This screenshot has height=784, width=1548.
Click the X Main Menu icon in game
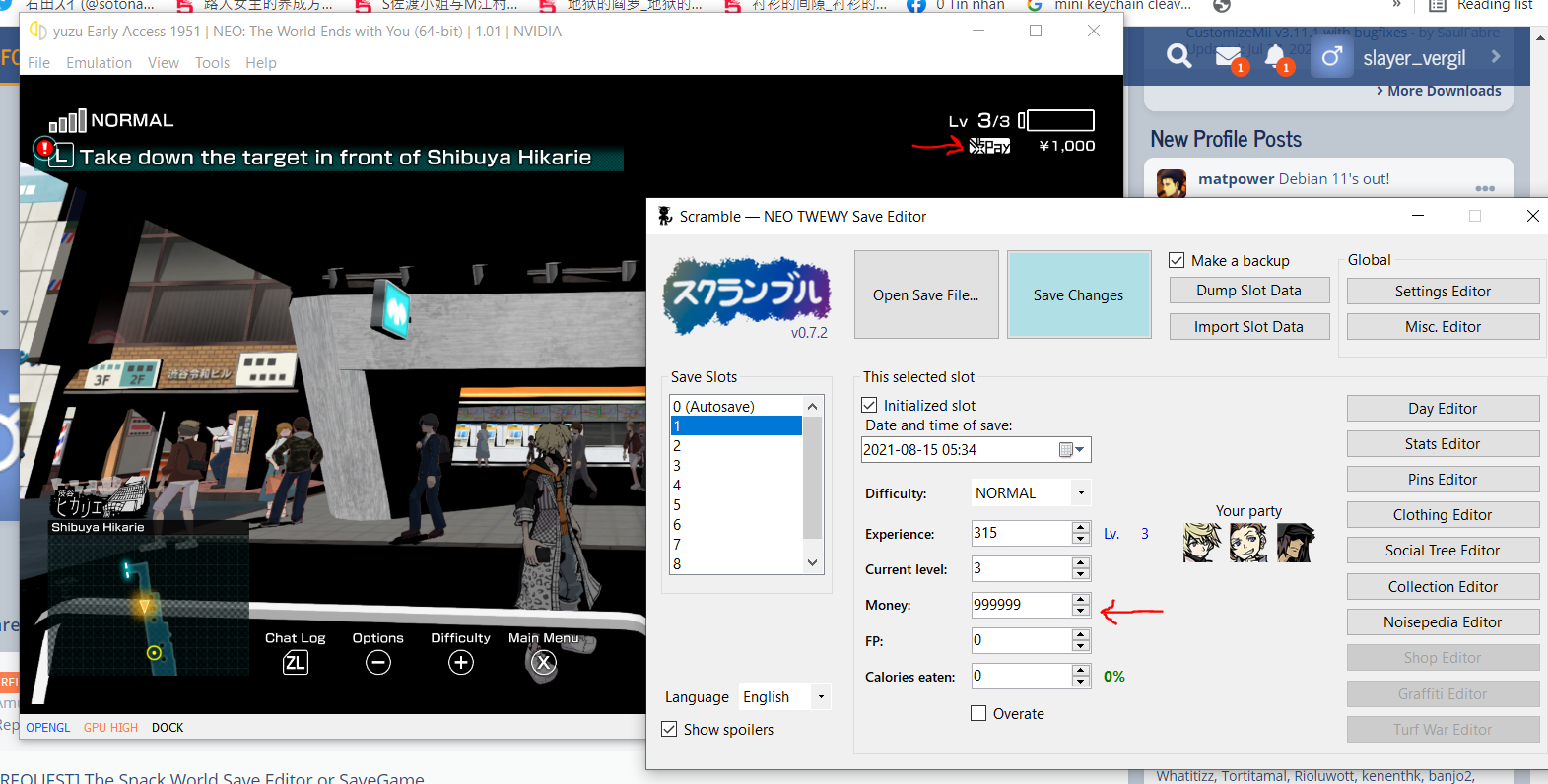point(544,663)
